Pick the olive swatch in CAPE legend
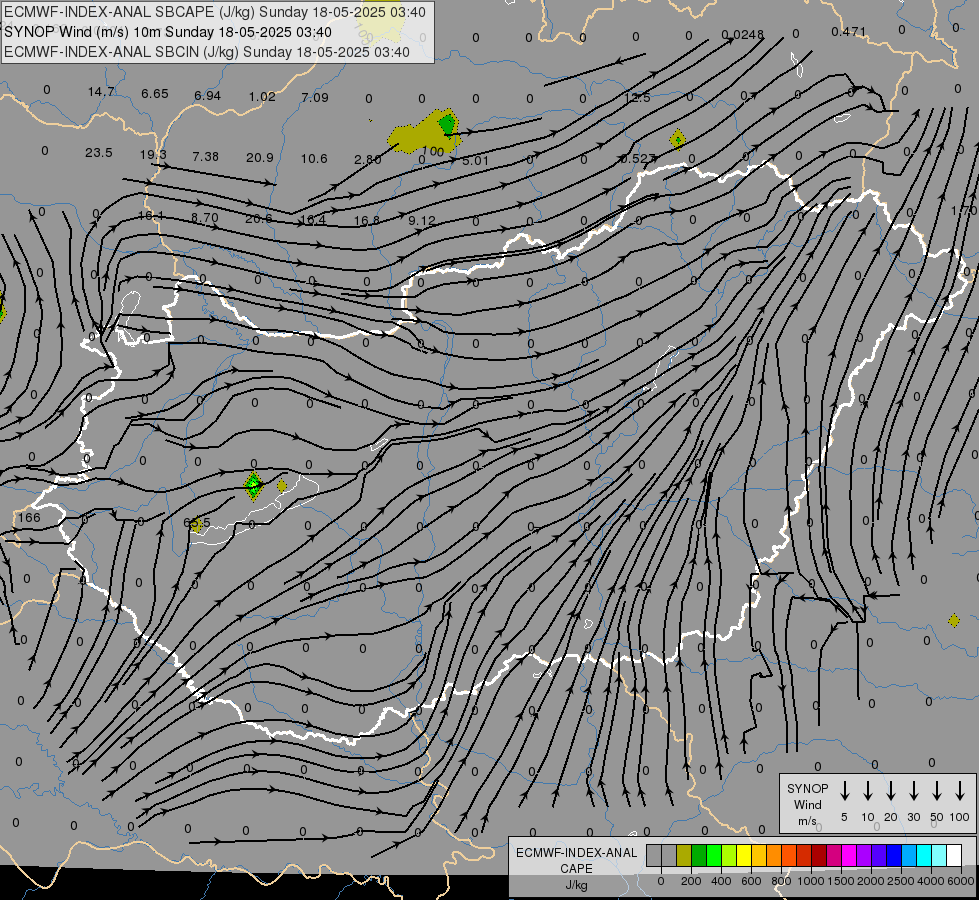This screenshot has height=900, width=979. tap(684, 855)
